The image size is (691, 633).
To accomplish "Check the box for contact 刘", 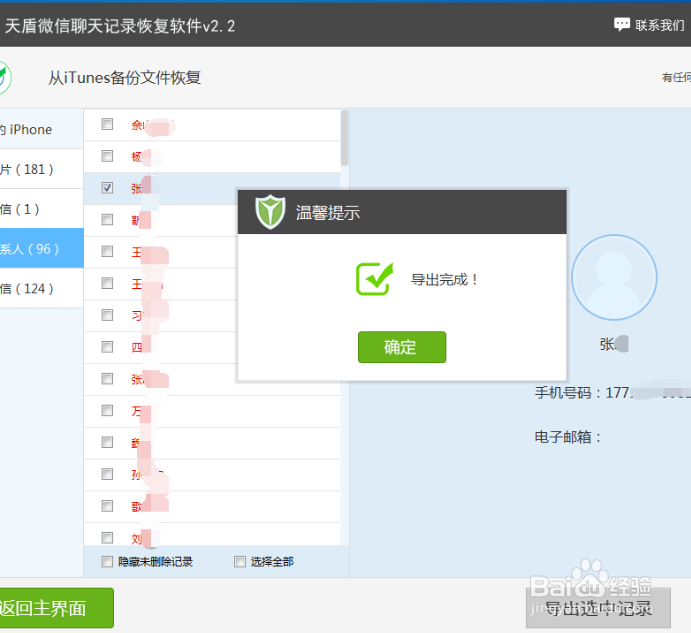I will (x=107, y=538).
